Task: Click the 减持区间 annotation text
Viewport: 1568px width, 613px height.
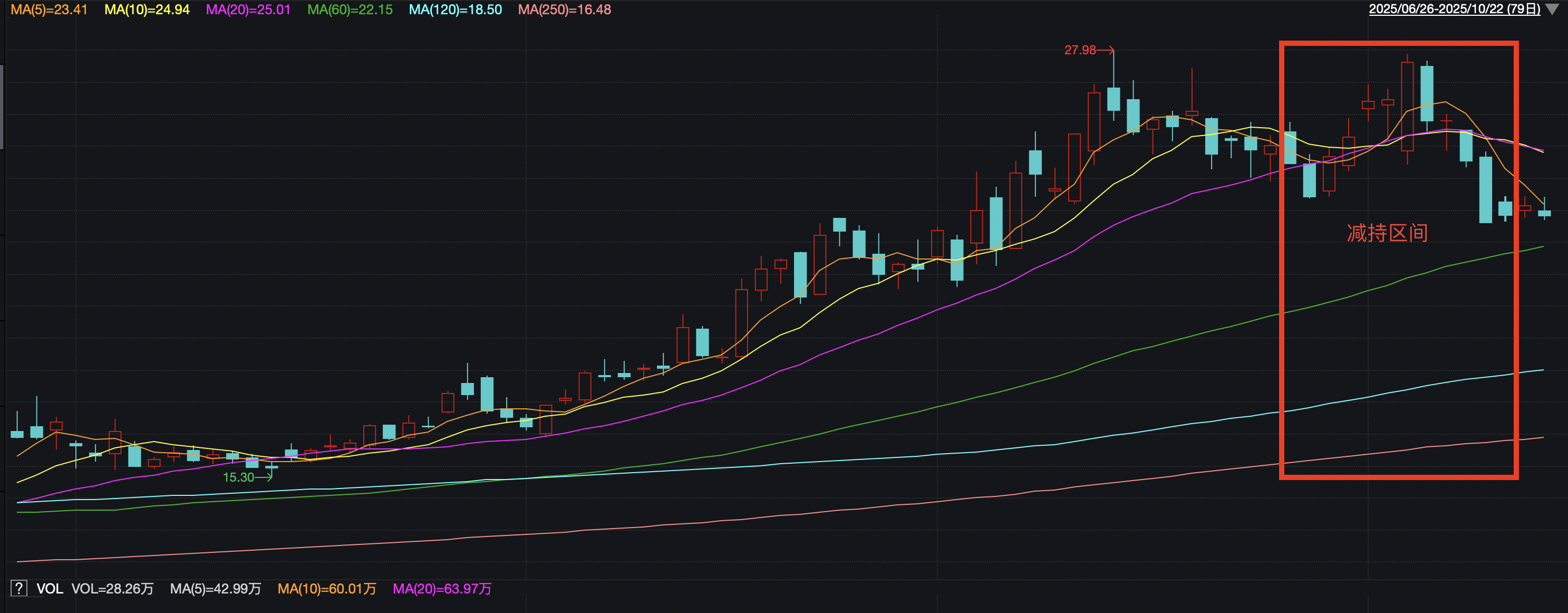Action: point(1387,233)
